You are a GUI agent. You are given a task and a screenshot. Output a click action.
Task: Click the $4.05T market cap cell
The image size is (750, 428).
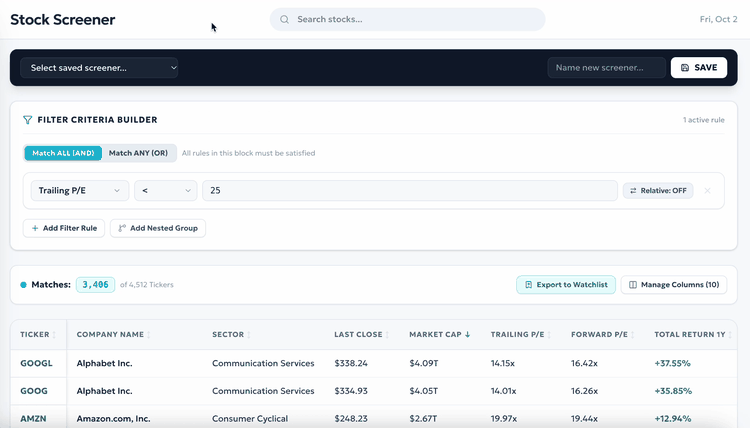point(424,391)
